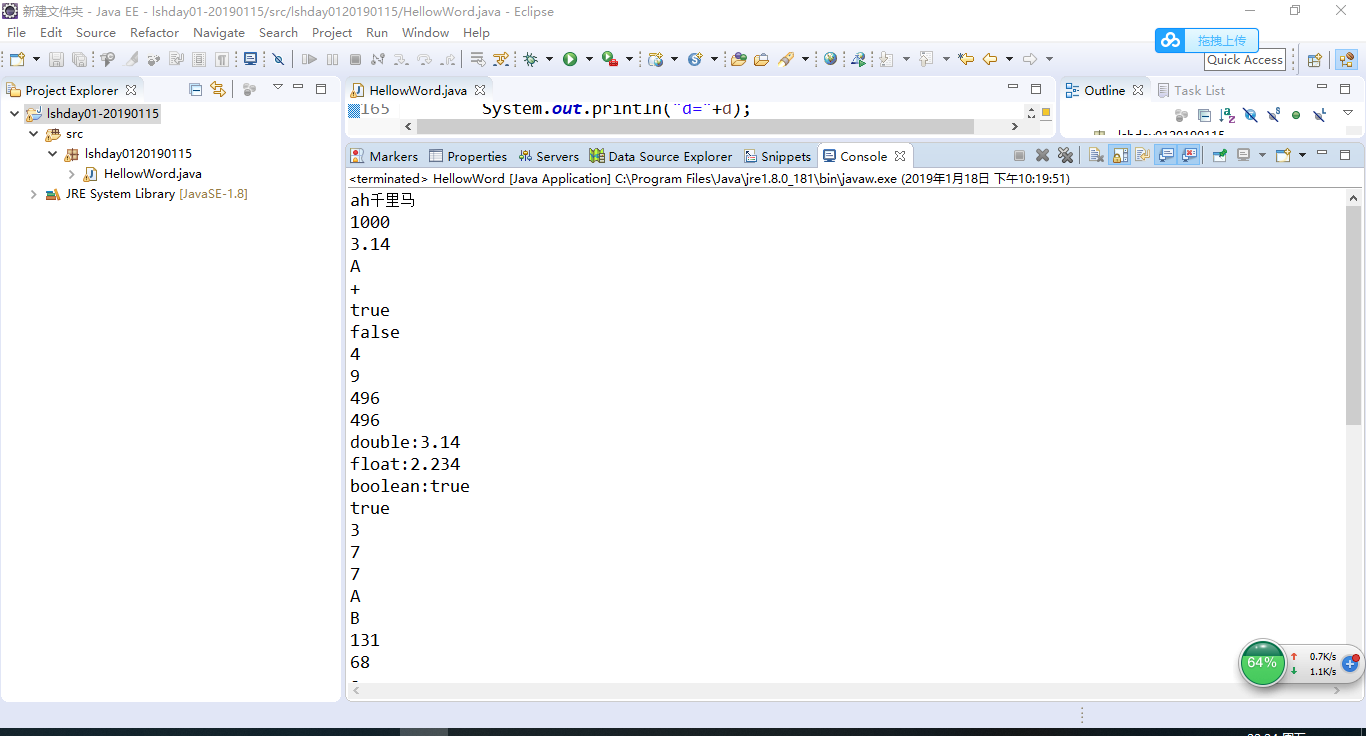Pin the Console view

1219,156
